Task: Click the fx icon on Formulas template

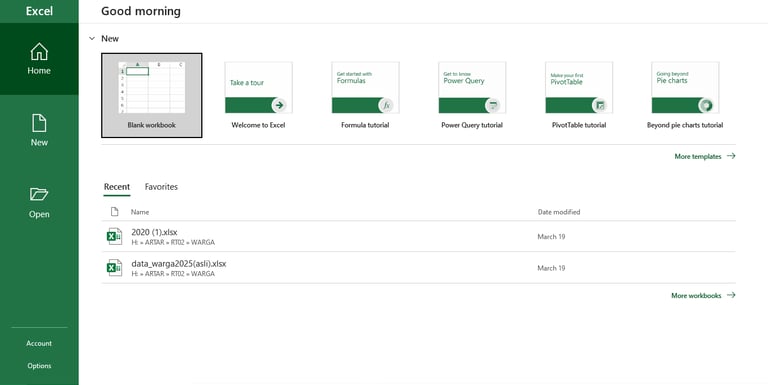Action: 386,105
